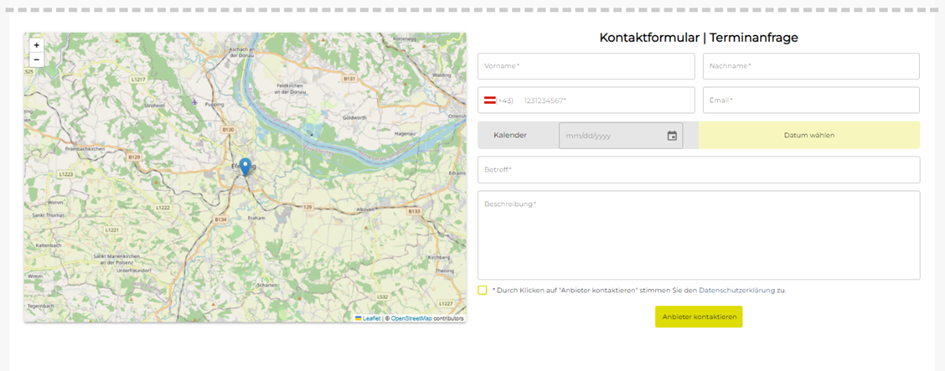Select the Austrian flag country code
This screenshot has width=945, height=371.
pyautogui.click(x=490, y=101)
